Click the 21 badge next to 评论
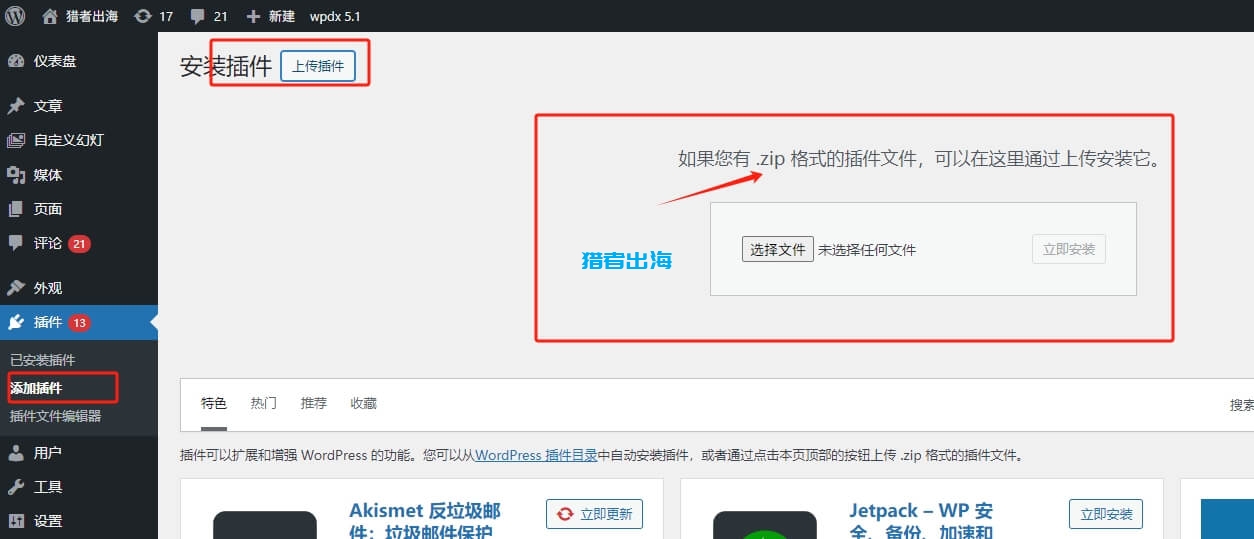Image resolution: width=1254 pixels, height=539 pixels. [79, 243]
